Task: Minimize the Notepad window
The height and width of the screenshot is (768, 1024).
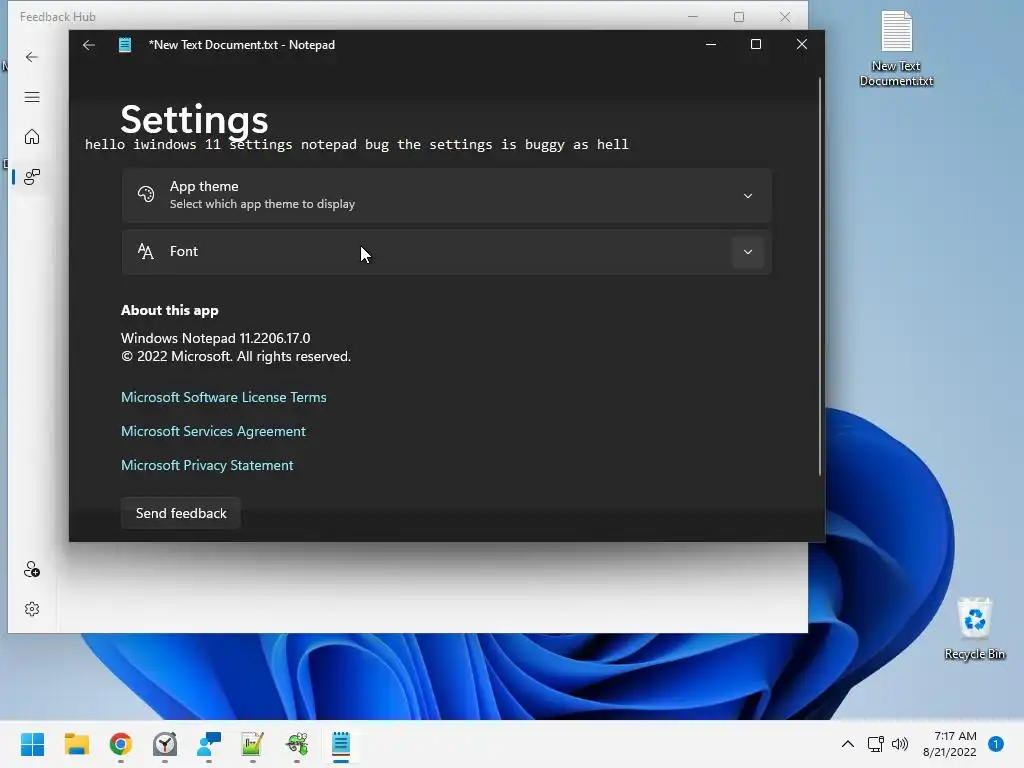Action: [711, 44]
